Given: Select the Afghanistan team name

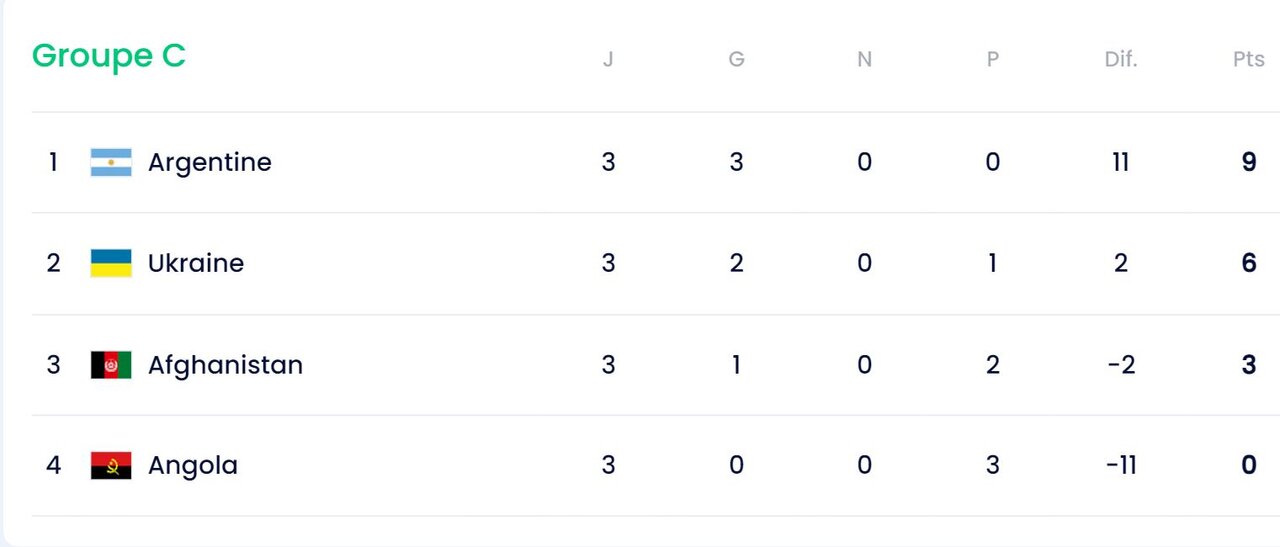Looking at the screenshot, I should [x=225, y=365].
